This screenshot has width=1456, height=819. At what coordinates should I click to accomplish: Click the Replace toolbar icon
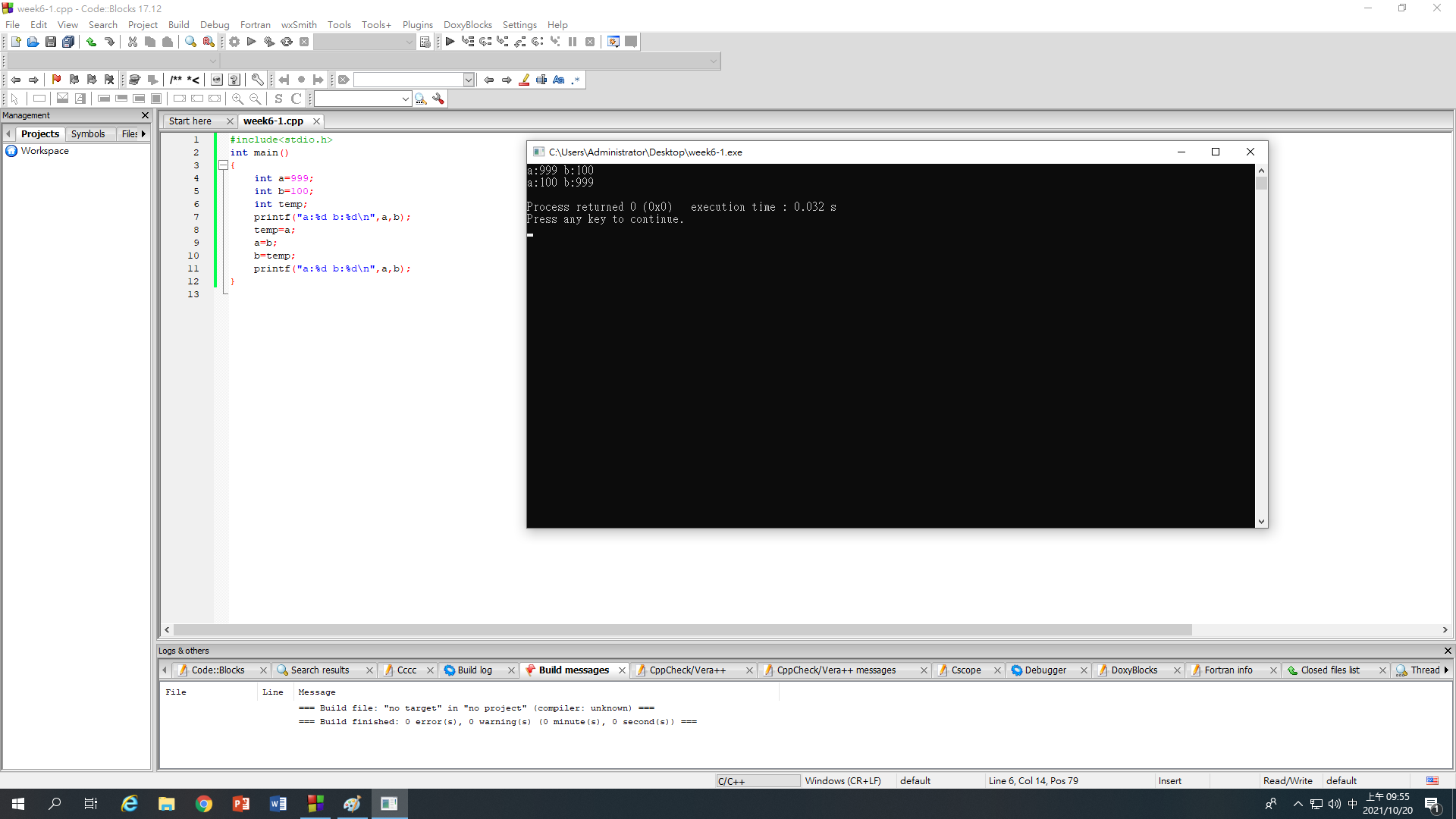[208, 42]
